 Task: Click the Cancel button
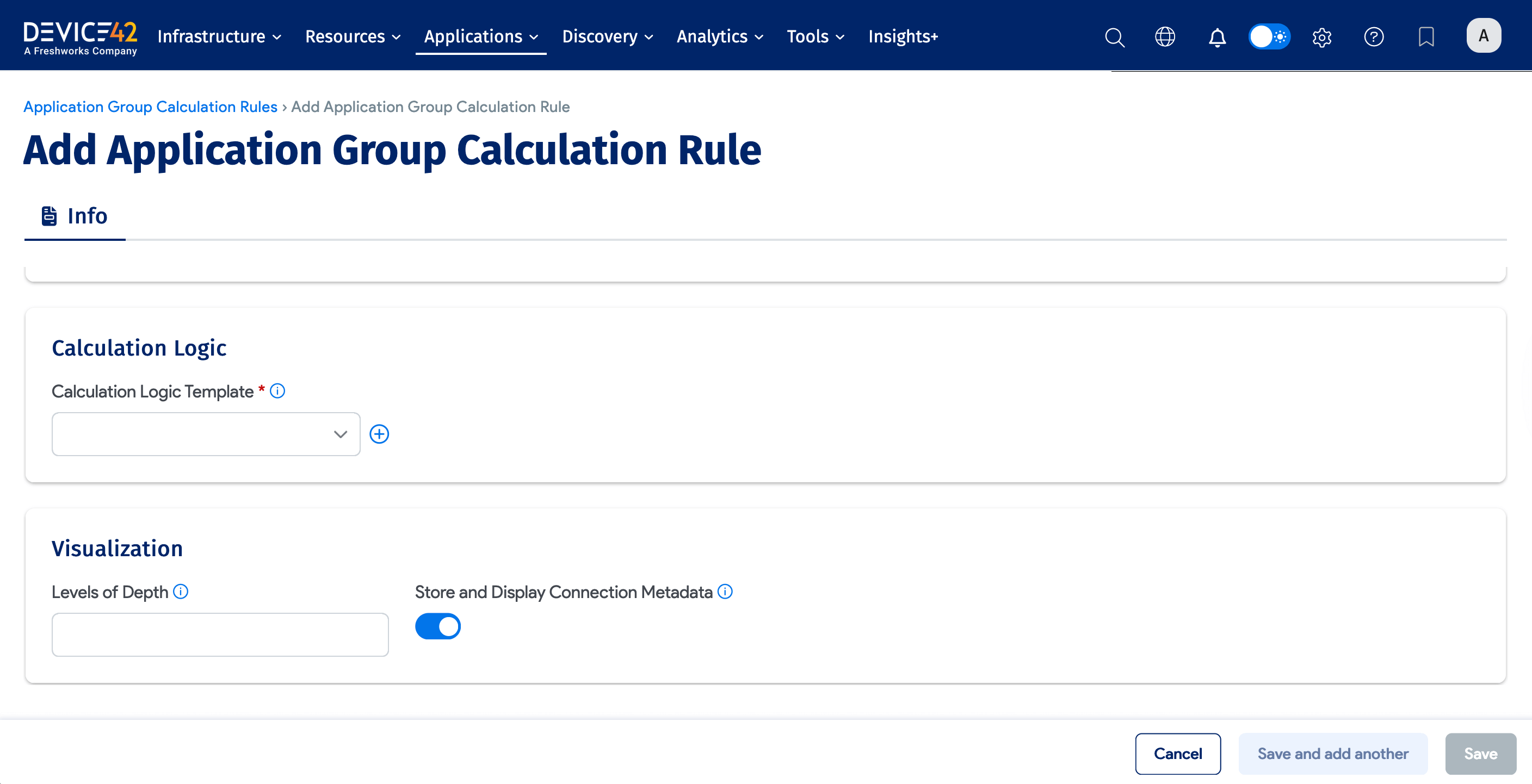1177,753
